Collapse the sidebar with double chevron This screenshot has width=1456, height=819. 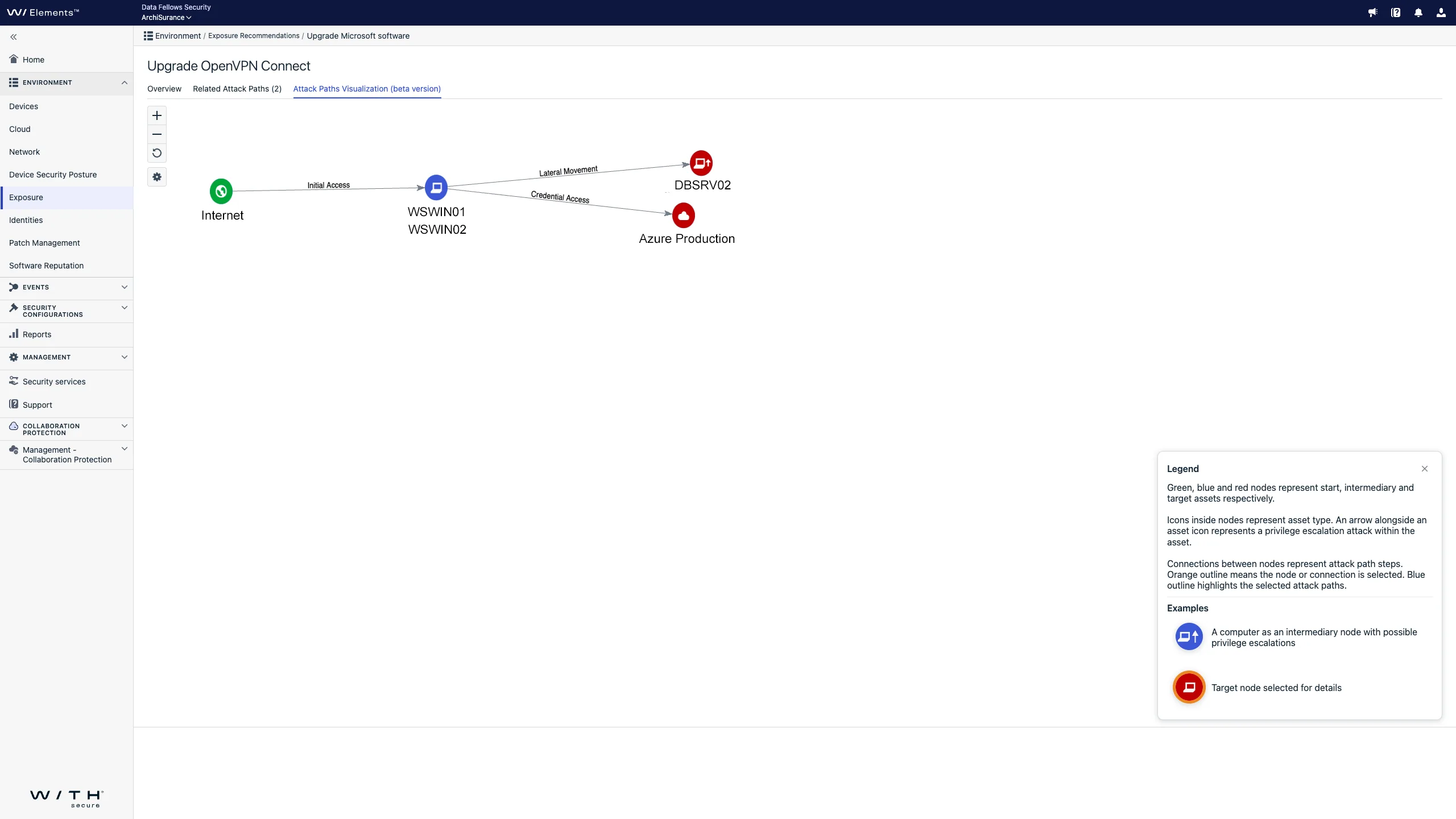(x=14, y=37)
